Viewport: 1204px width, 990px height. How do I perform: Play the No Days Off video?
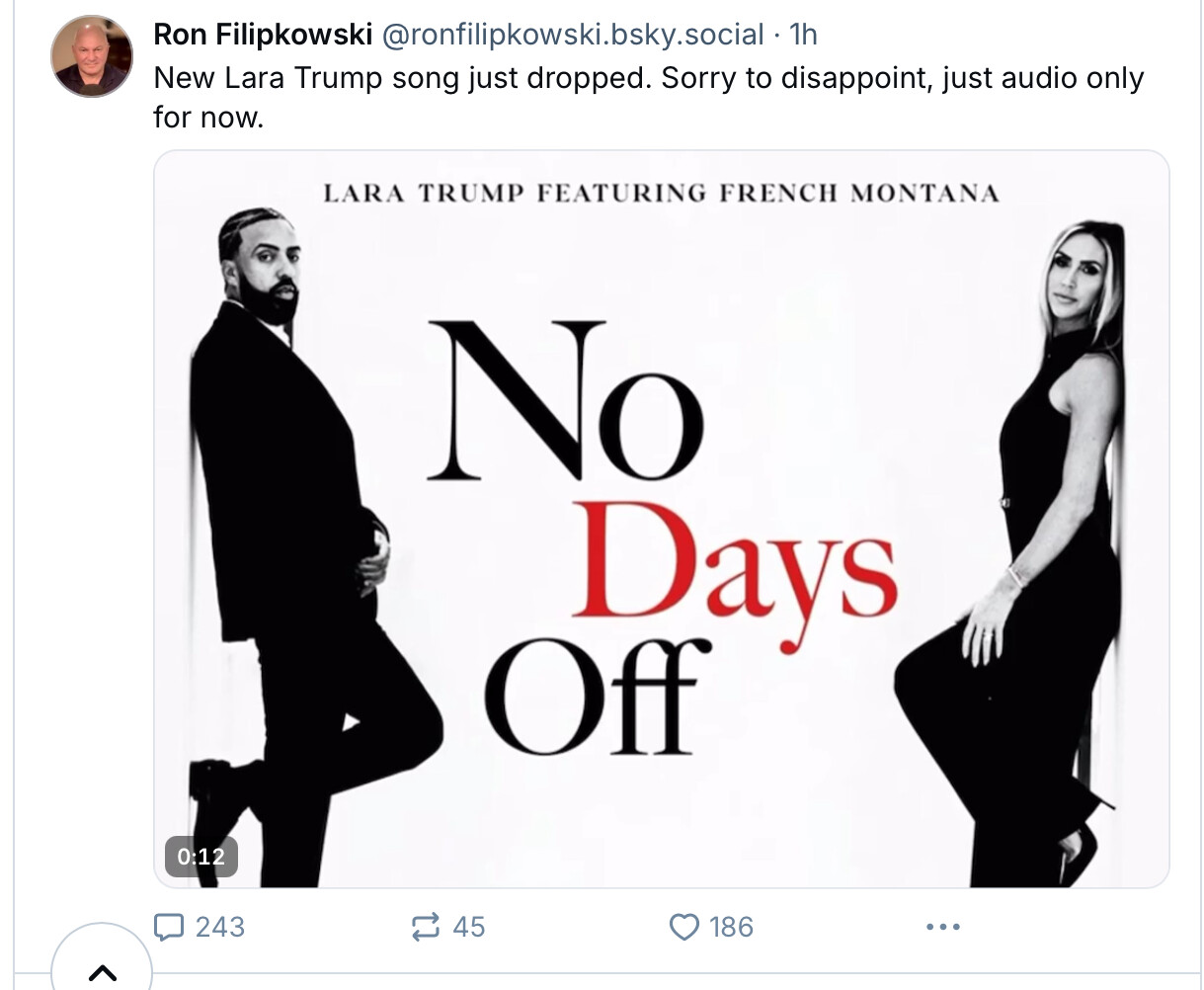661,519
